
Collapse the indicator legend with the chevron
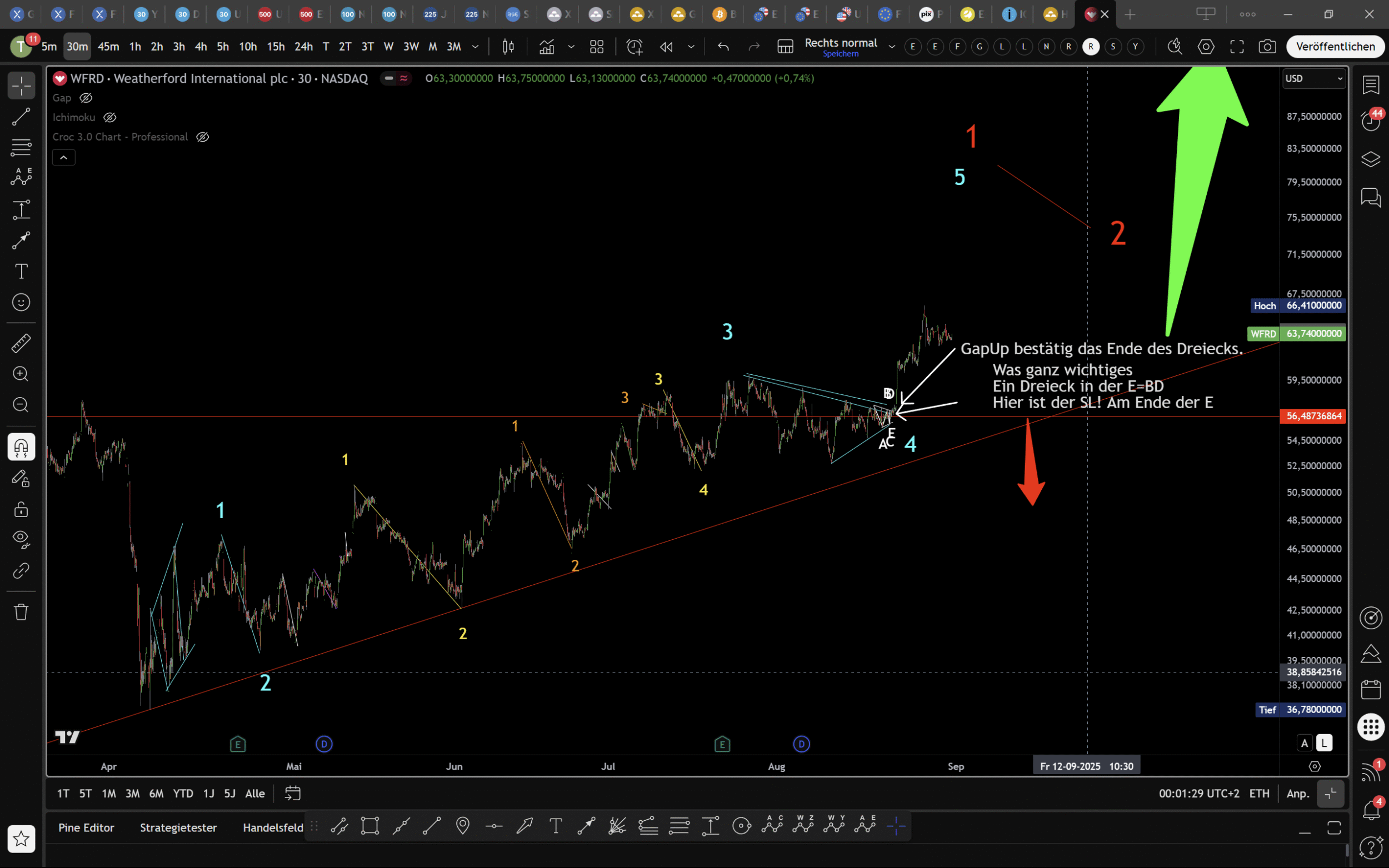pos(64,157)
